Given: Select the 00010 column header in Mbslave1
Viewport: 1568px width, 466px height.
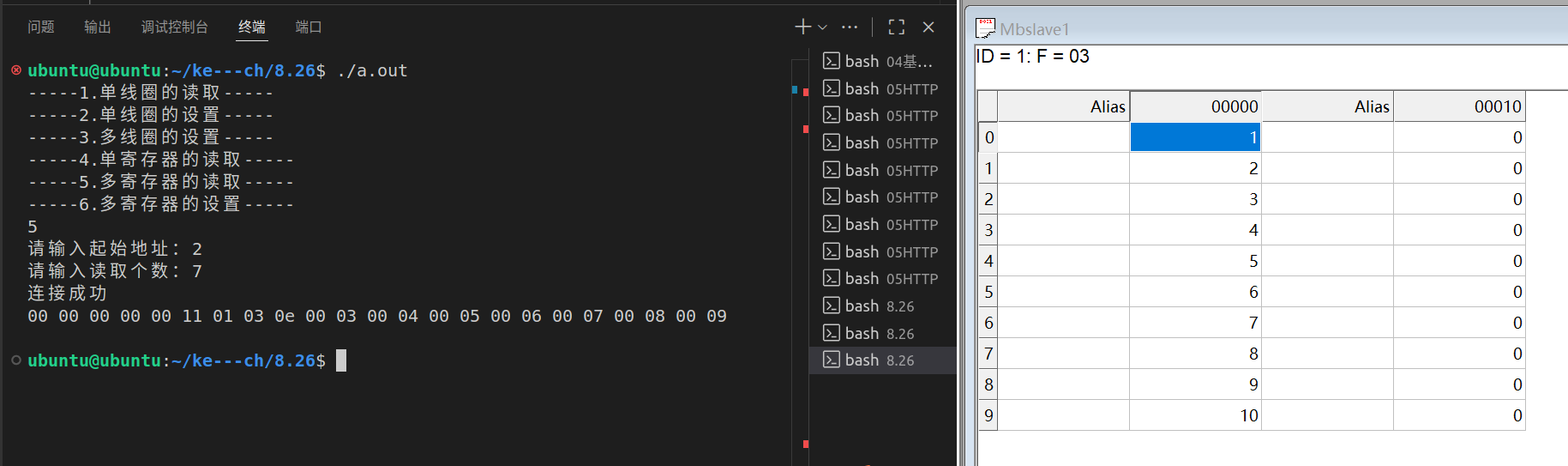Looking at the screenshot, I should coord(1459,106).
